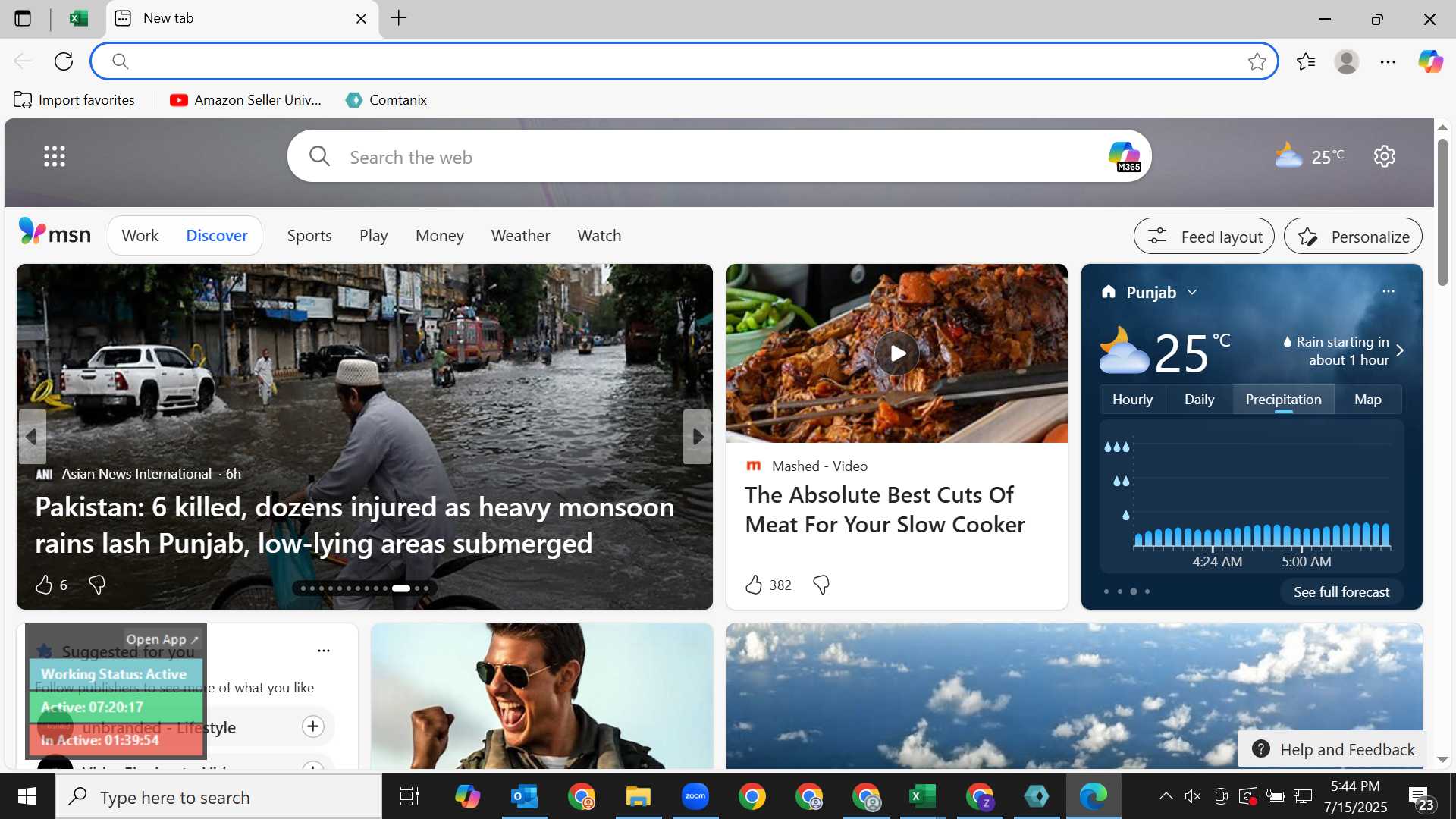Open Task View on the taskbar

409,796
